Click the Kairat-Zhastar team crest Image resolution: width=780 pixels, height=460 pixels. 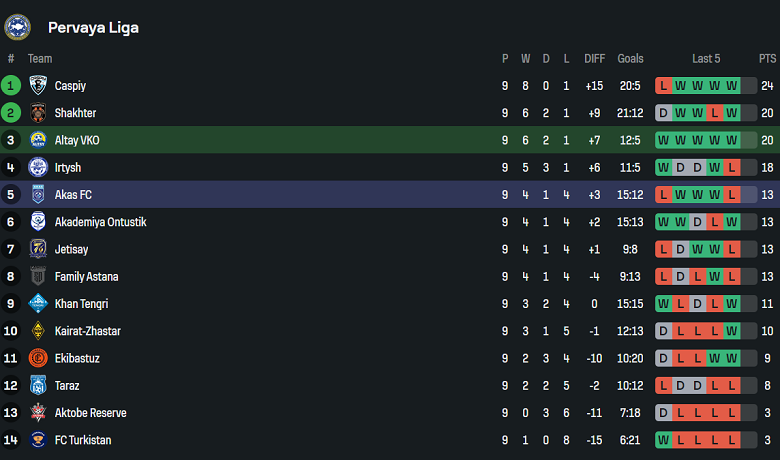[x=38, y=331]
